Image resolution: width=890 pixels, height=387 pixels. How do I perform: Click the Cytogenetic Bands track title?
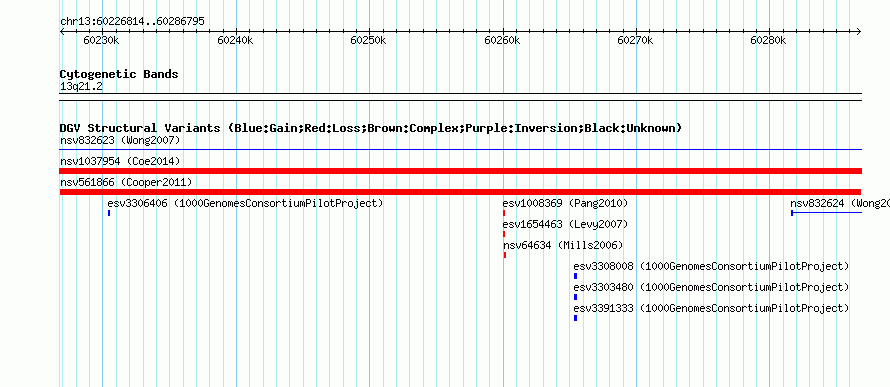coord(119,74)
